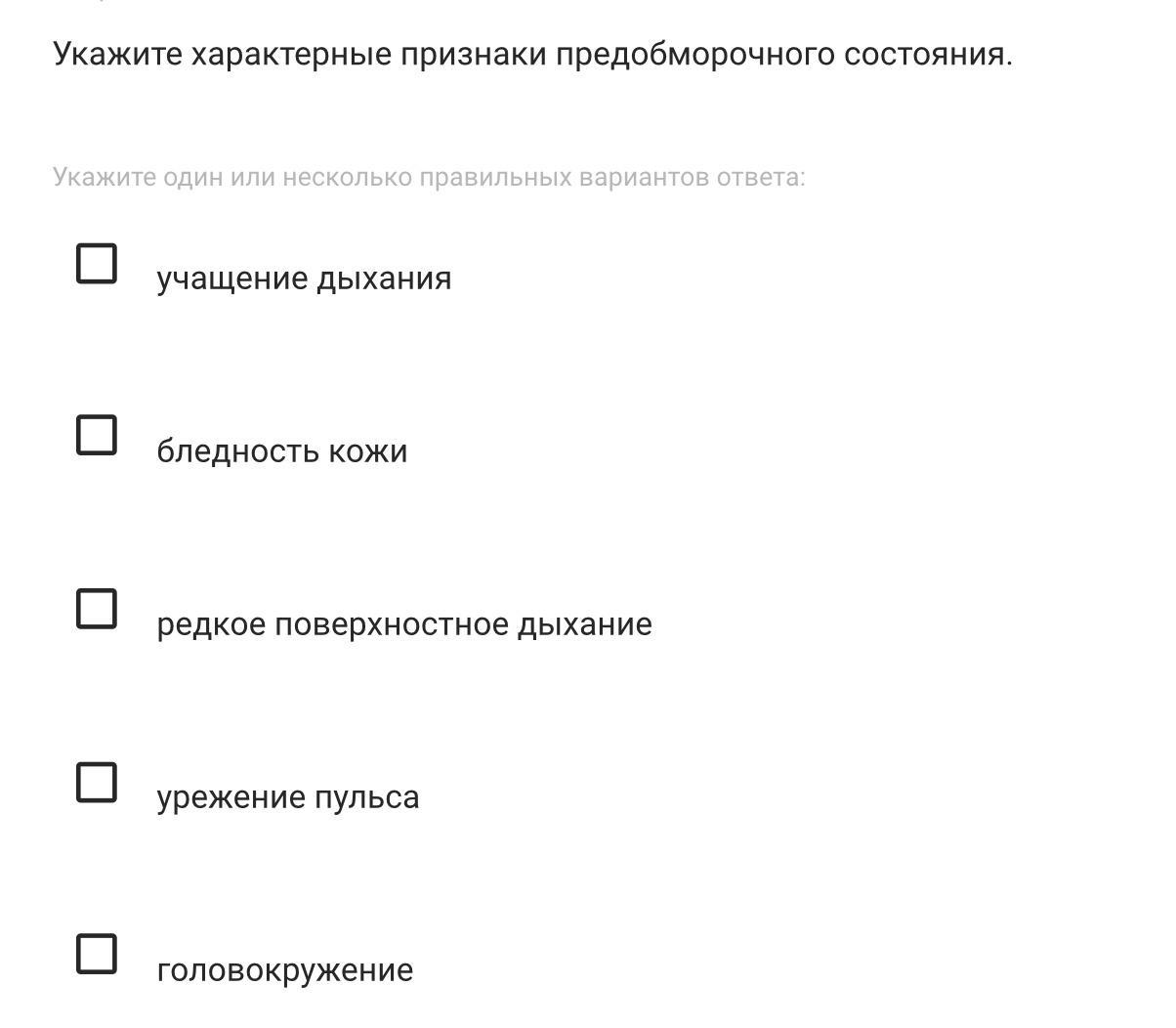Screen dimensions: 1176x1028
Task: Toggle the first answer option's checkbox
Action: pyautogui.click(x=97, y=263)
